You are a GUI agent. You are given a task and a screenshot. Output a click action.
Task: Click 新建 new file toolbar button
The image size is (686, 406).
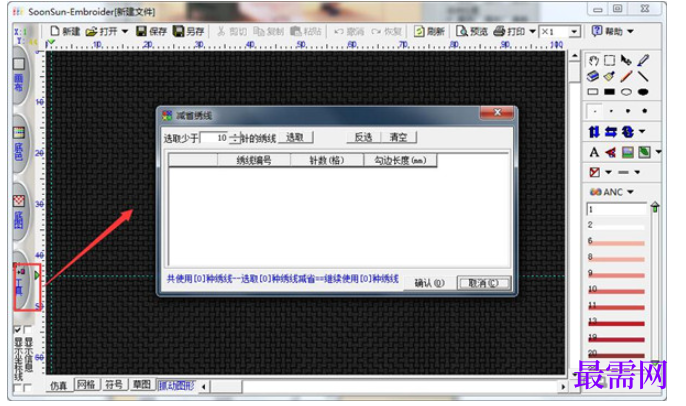[x=65, y=31]
